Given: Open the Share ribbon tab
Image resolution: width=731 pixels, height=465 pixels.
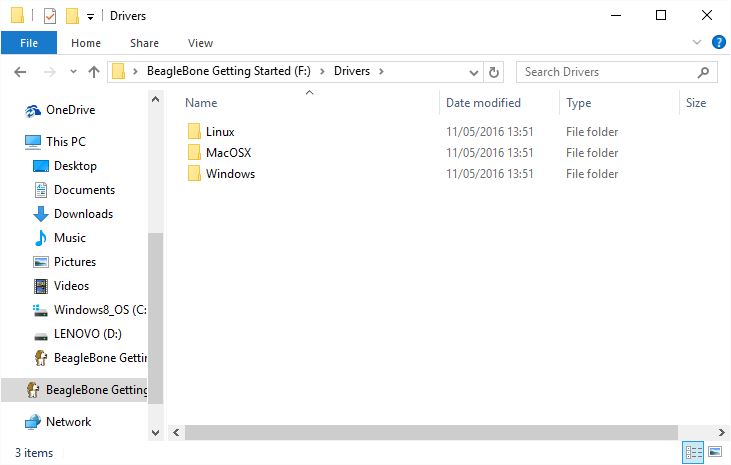Looking at the screenshot, I should 144,43.
